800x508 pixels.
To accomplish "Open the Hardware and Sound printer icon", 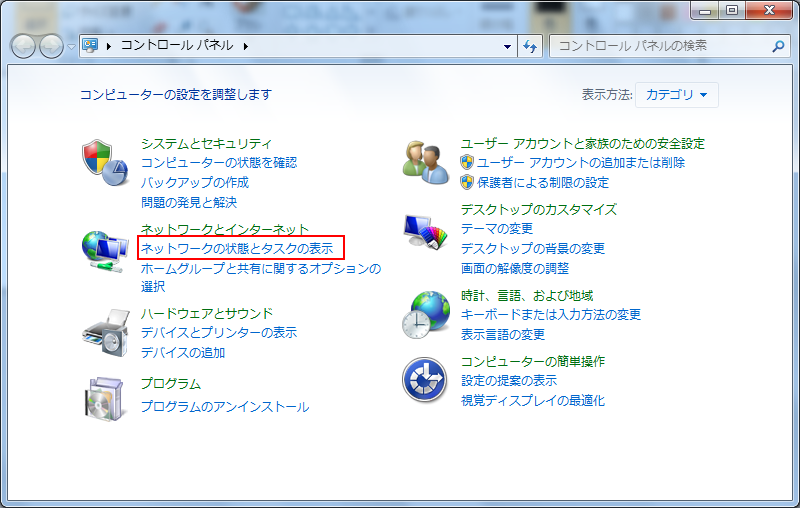I will pyautogui.click(x=106, y=333).
